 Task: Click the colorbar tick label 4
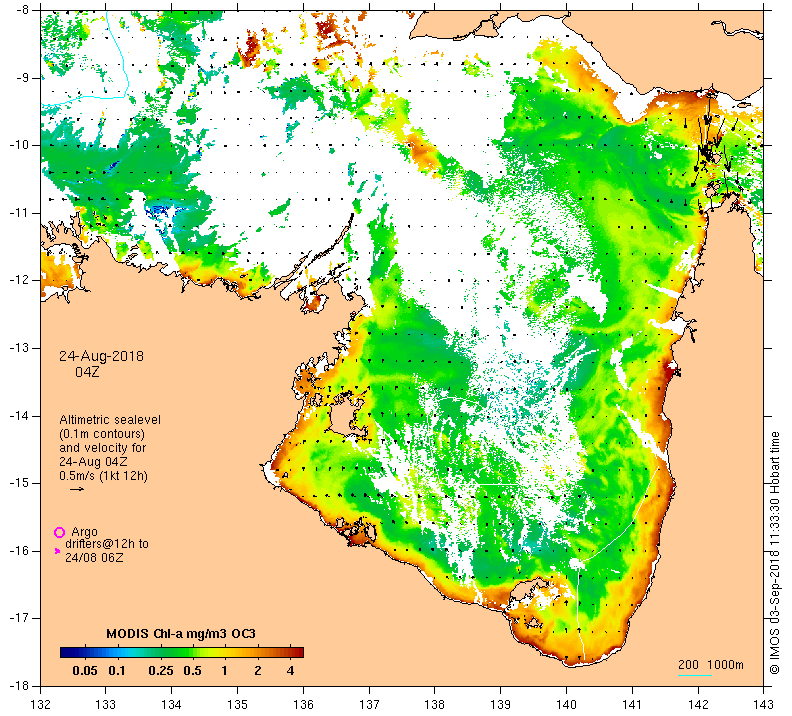(x=290, y=671)
